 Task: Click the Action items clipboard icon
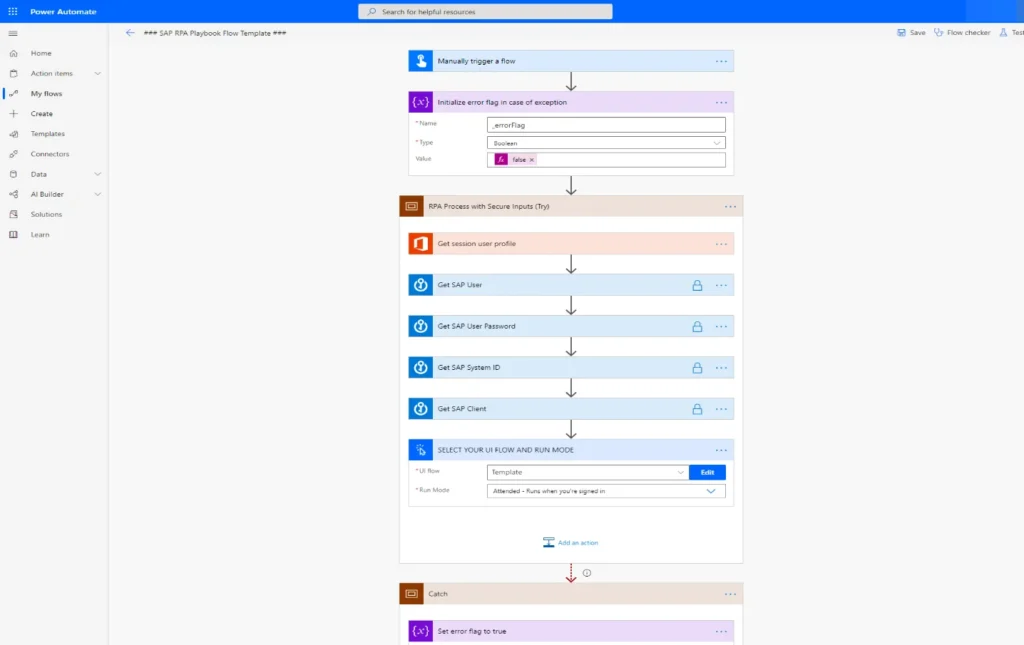(x=14, y=73)
